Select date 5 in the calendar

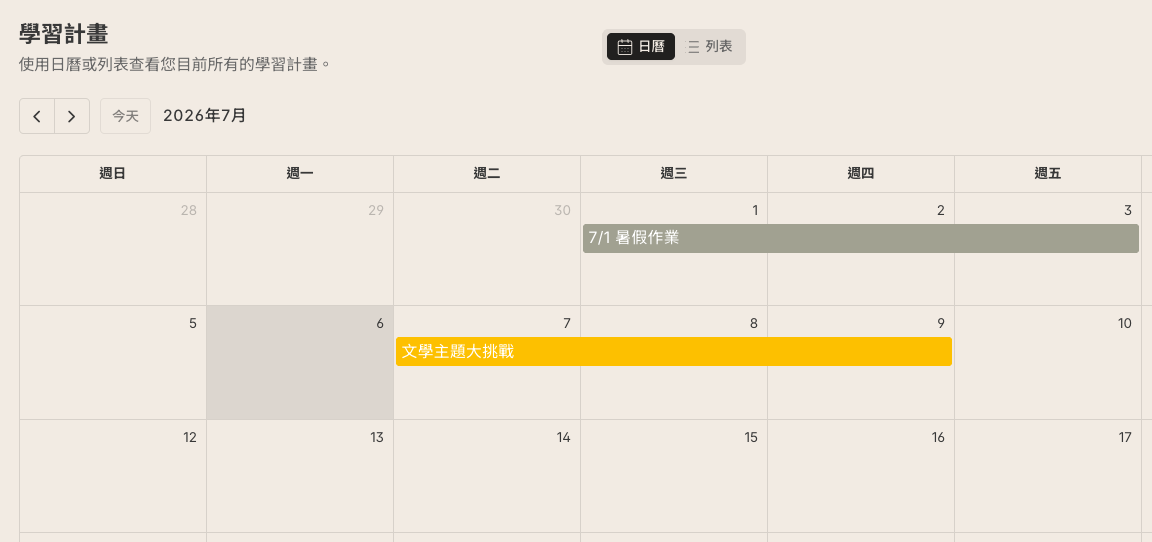coord(193,324)
